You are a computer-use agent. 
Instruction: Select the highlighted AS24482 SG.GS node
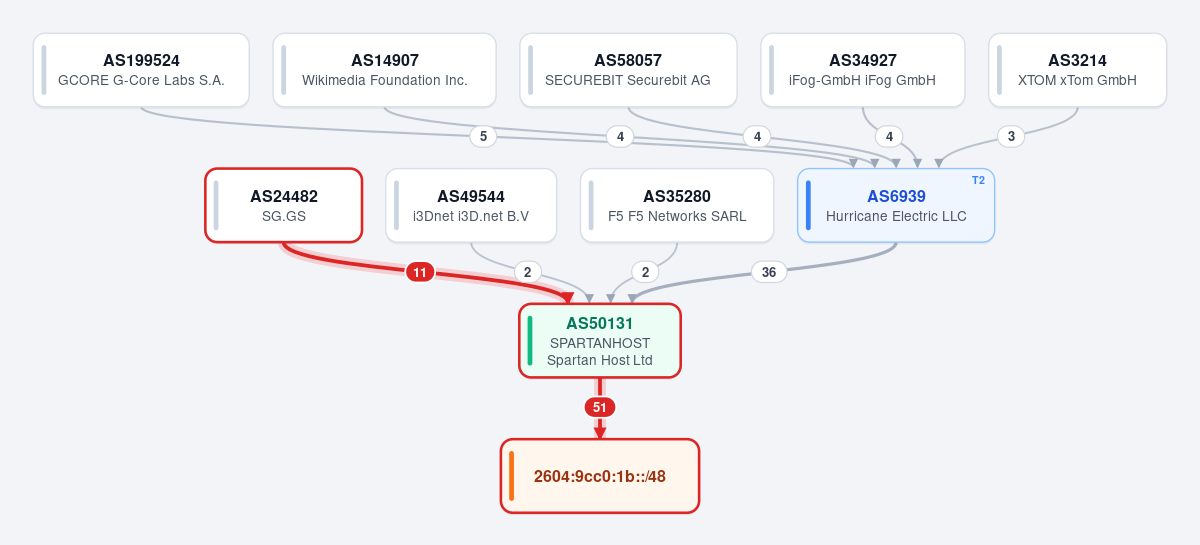(x=284, y=205)
